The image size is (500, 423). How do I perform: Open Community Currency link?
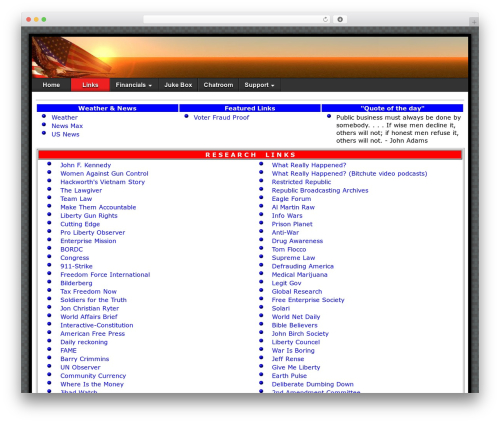93,376
